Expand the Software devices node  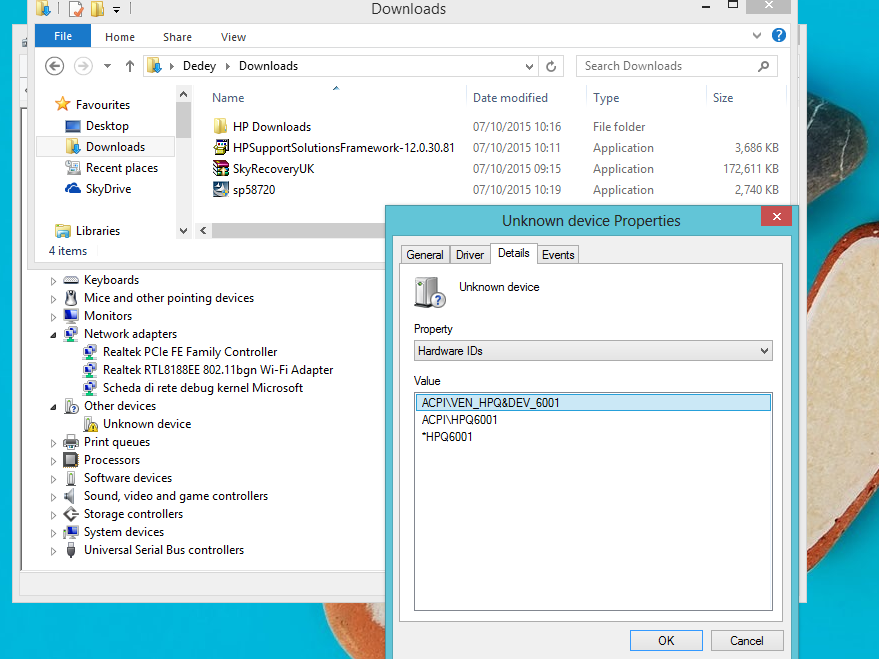coord(53,479)
